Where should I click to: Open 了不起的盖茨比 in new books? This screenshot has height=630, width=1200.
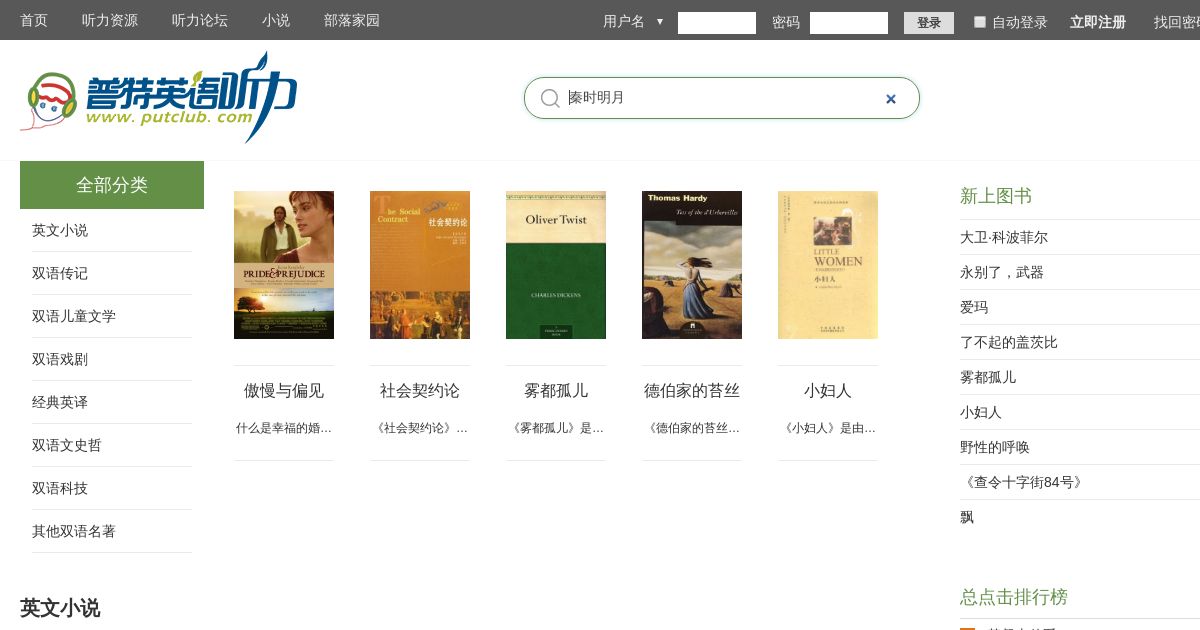(x=1009, y=342)
